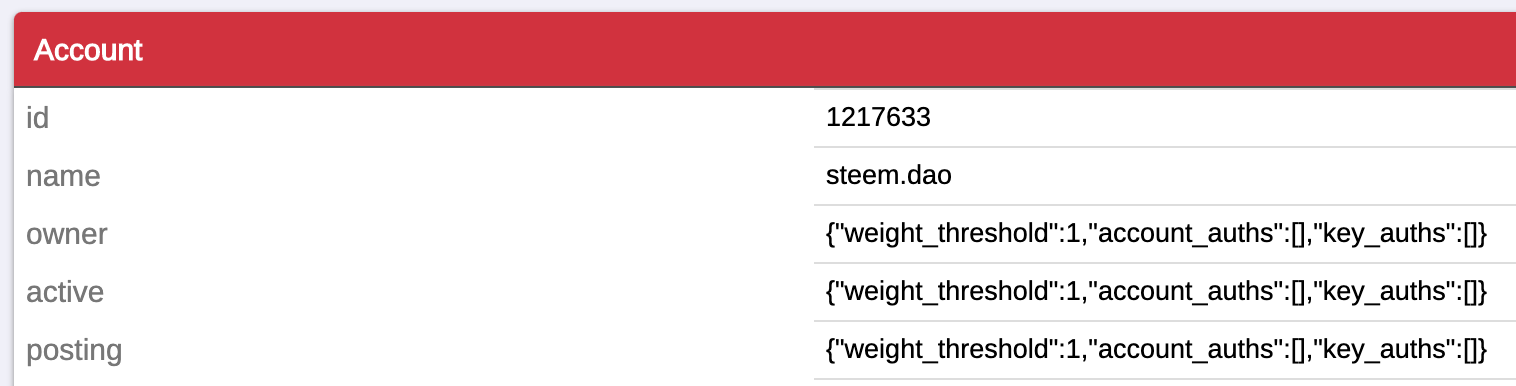Click the posting field label
The width and height of the screenshot is (1516, 386).
(74, 351)
